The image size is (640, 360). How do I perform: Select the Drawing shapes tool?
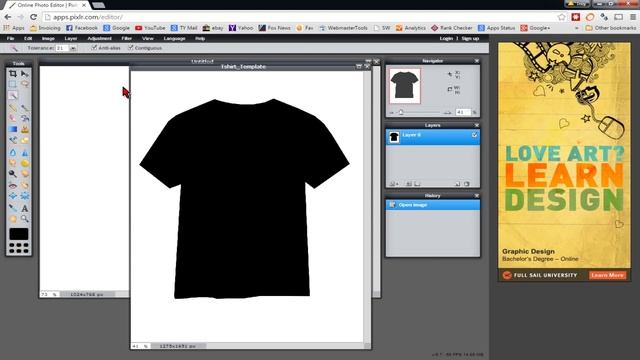25,140
